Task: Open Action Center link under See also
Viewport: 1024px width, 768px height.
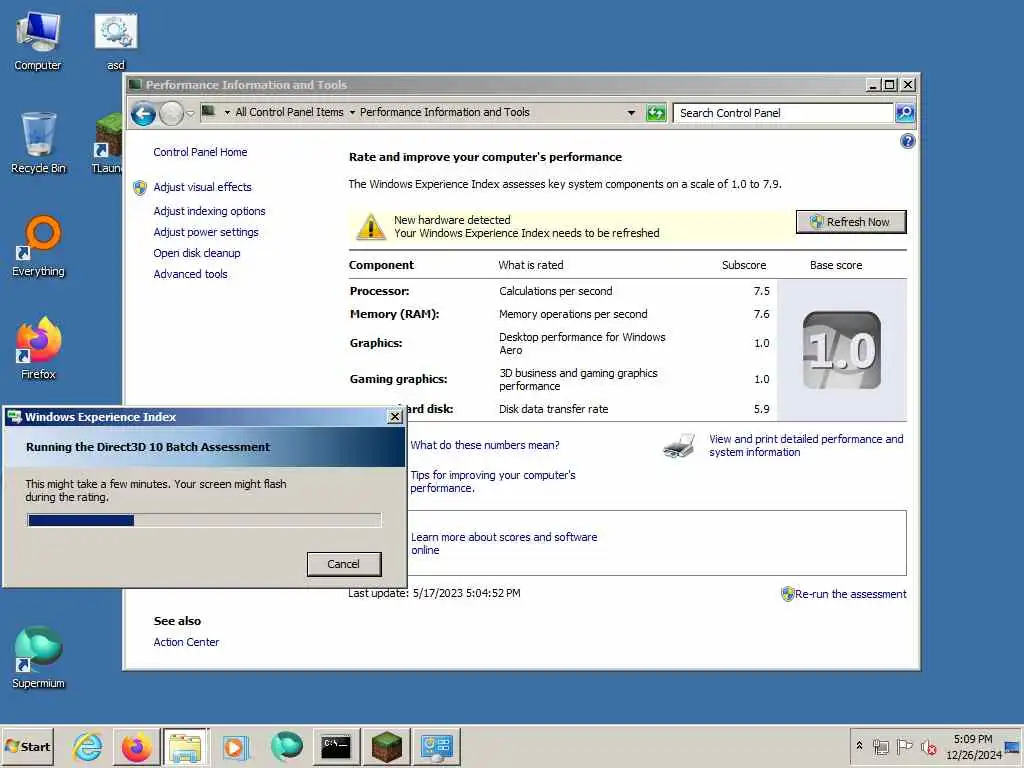Action: coord(186,642)
